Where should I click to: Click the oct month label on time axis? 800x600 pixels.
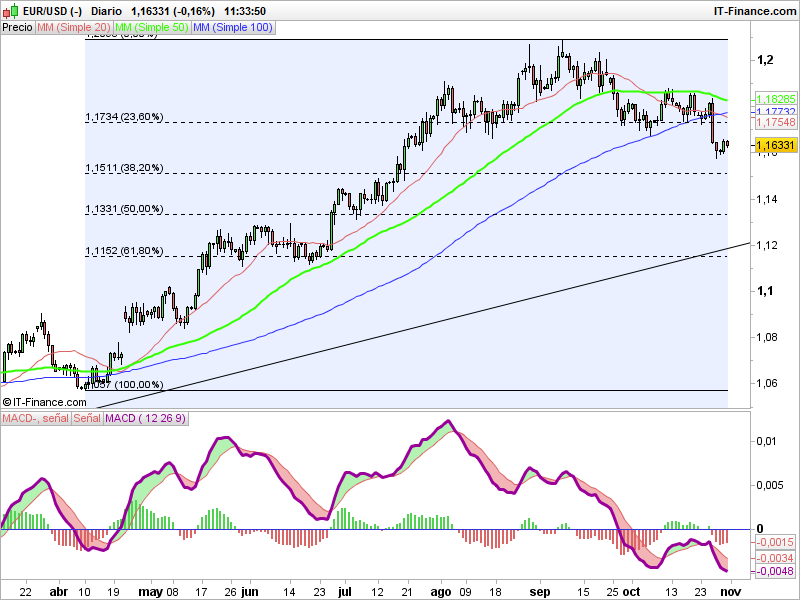pos(632,592)
